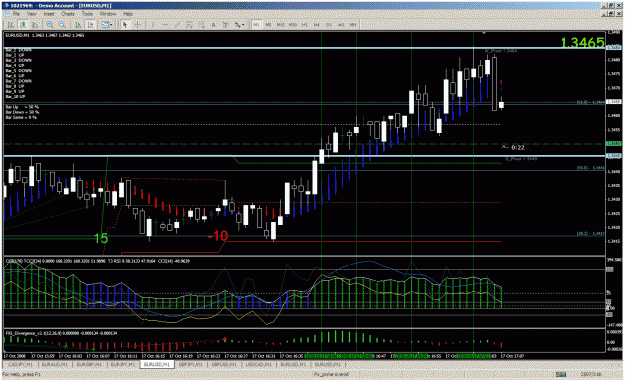625x380 pixels.
Task: Select the vertical line drawing tool
Action: [153, 25]
